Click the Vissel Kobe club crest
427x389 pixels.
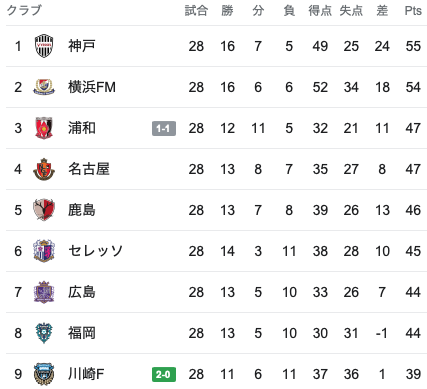pos(44,46)
